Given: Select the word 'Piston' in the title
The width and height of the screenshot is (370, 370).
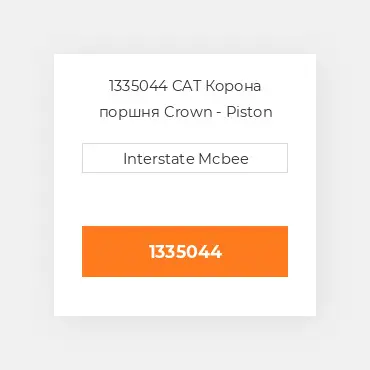Looking at the screenshot, I should tap(249, 112).
